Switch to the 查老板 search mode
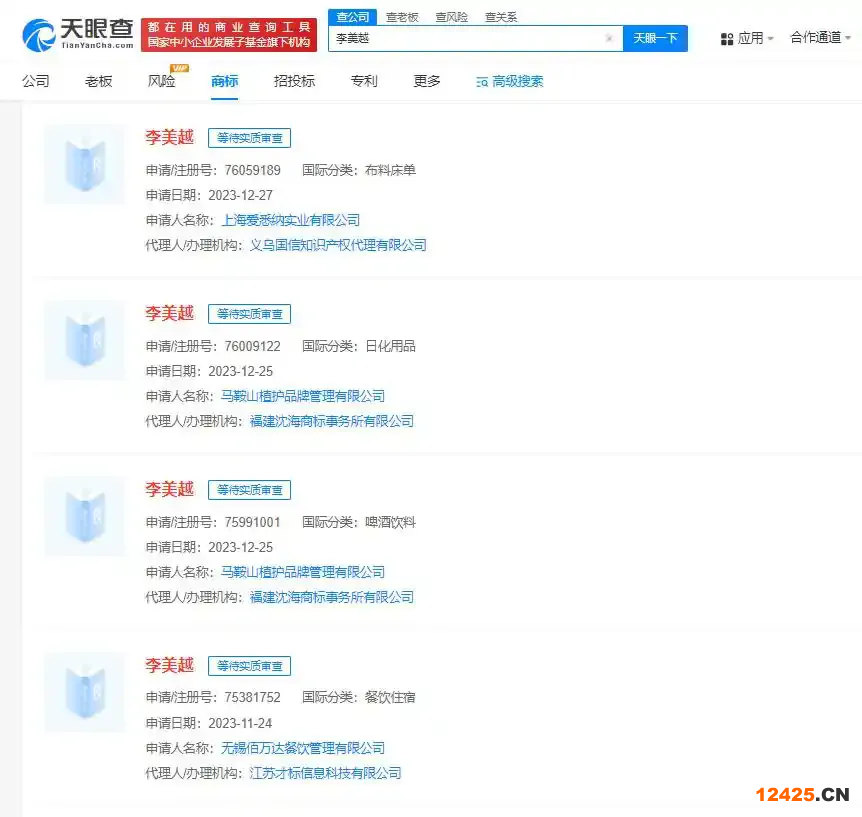The image size is (862, 817). click(x=403, y=17)
